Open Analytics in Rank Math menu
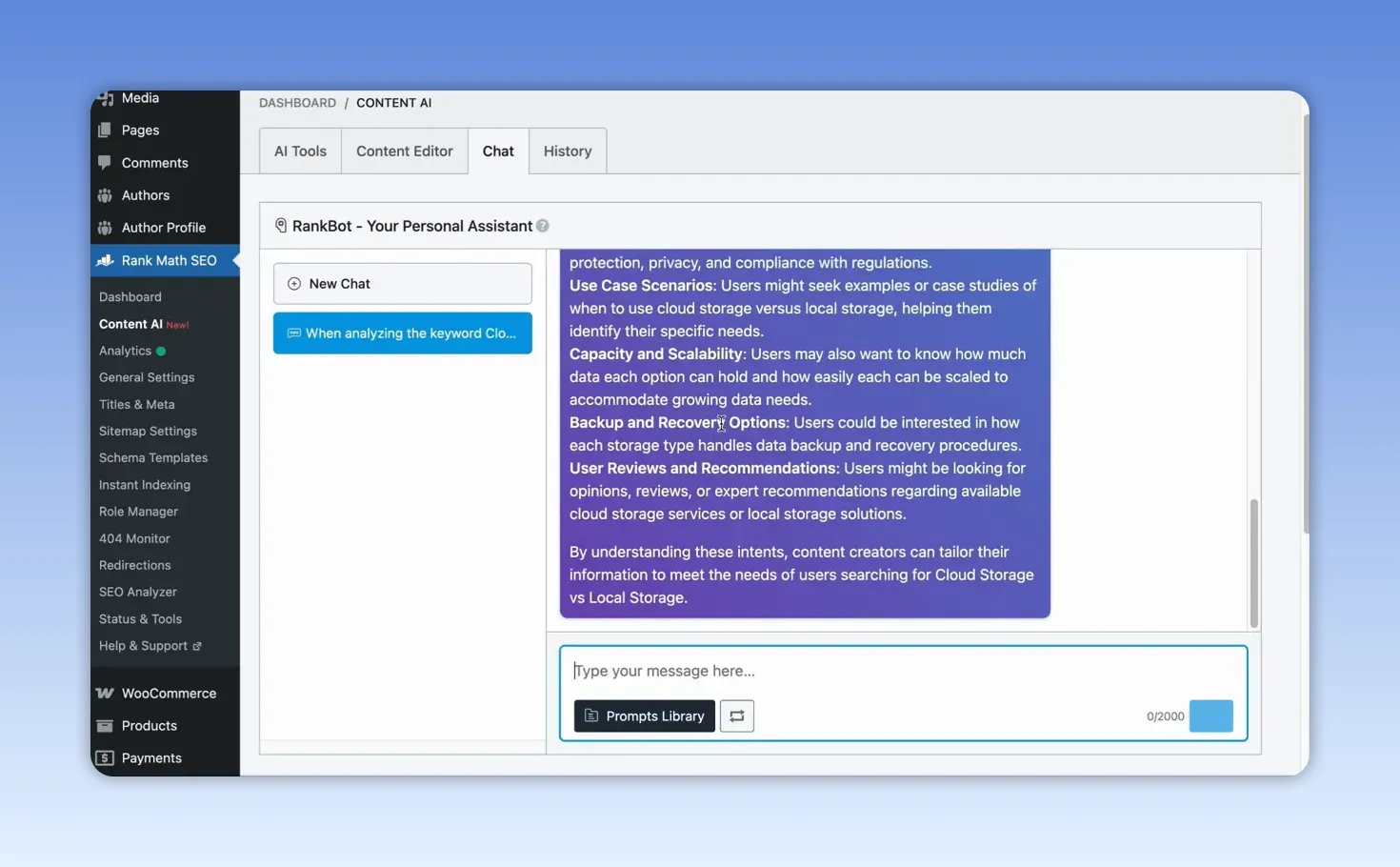The width and height of the screenshot is (1400, 867). click(126, 351)
